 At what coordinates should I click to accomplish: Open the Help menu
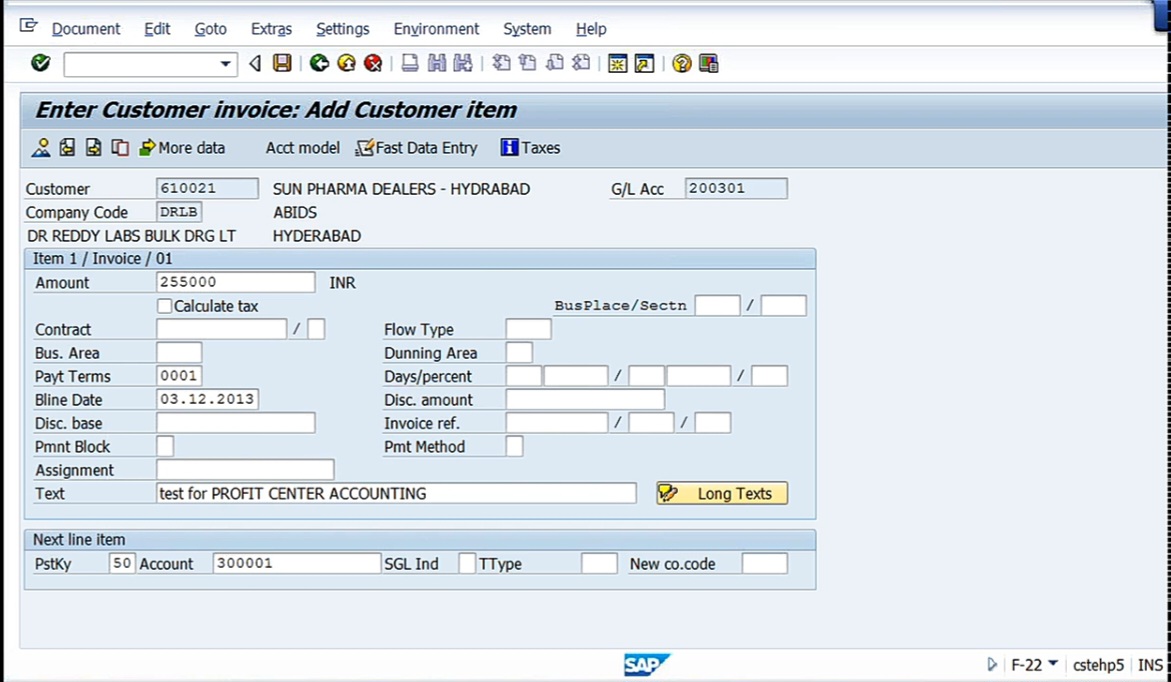[x=591, y=29]
